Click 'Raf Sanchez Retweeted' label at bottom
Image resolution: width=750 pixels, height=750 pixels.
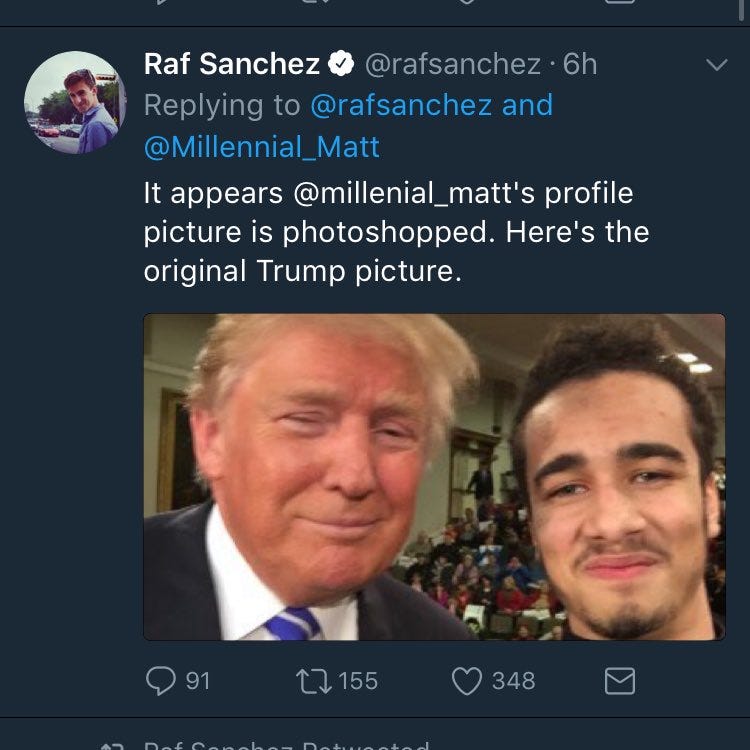286,745
